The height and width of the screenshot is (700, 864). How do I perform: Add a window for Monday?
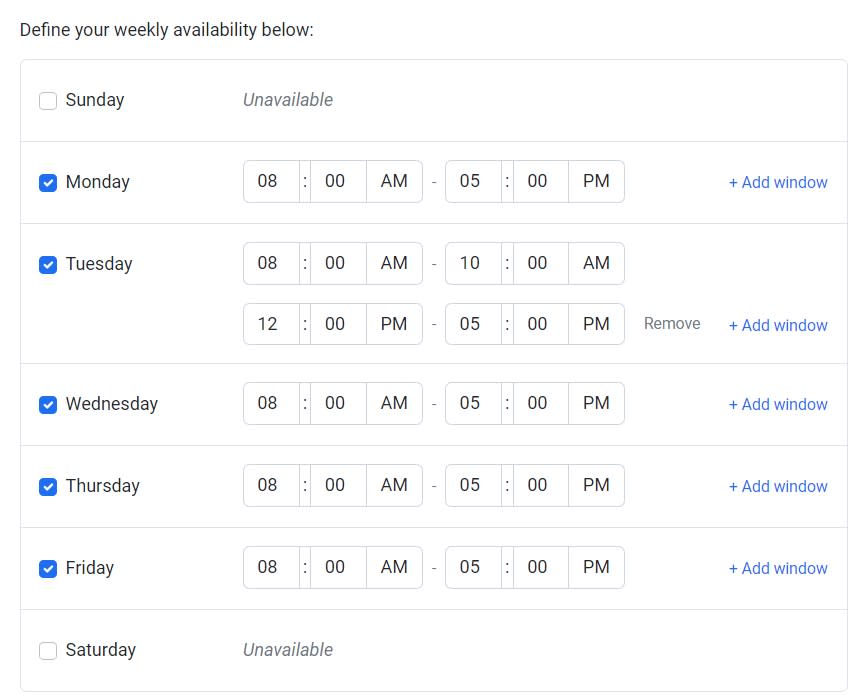pyautogui.click(x=778, y=182)
